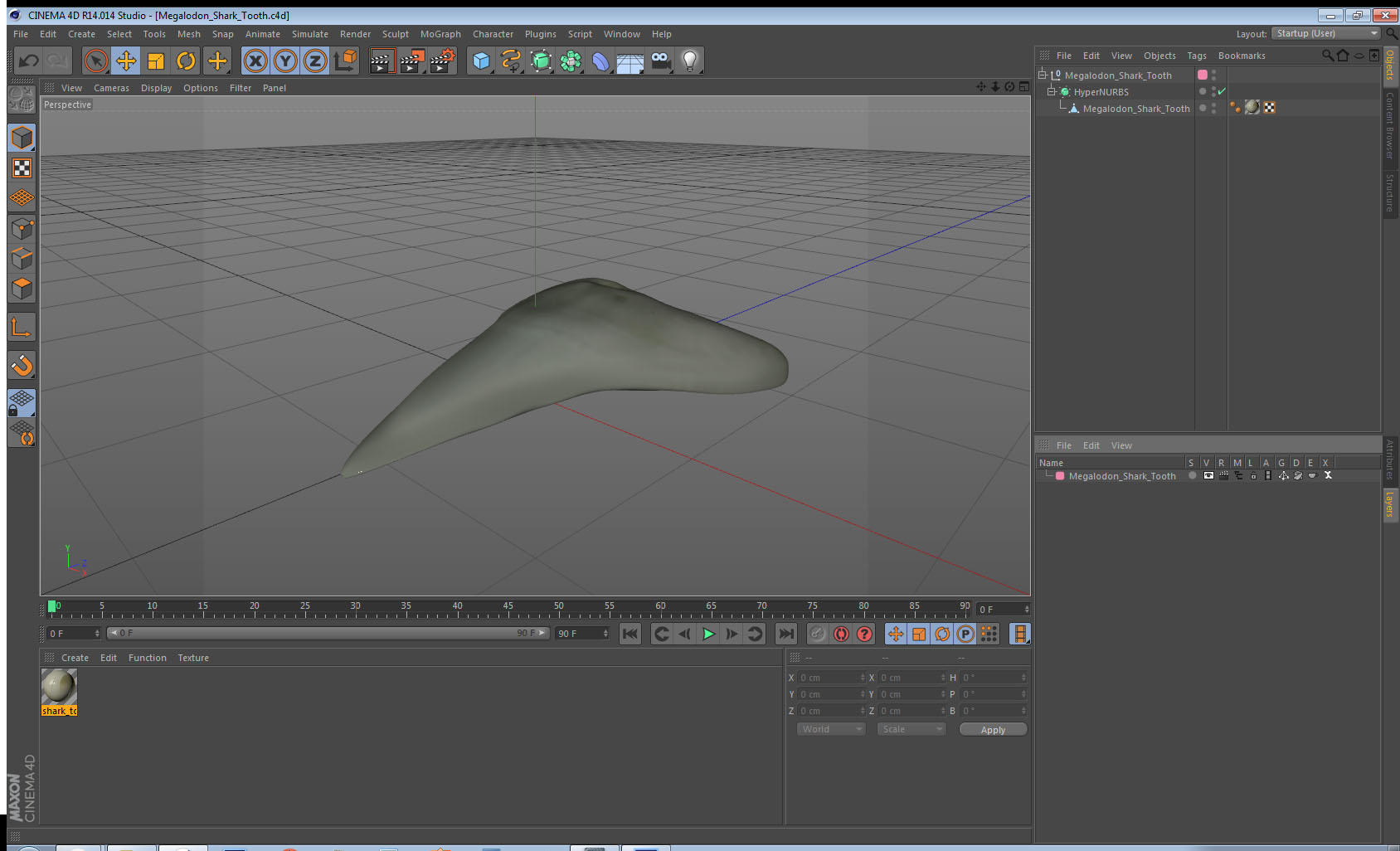
Task: Switch to Polygons mode
Action: [x=22, y=288]
